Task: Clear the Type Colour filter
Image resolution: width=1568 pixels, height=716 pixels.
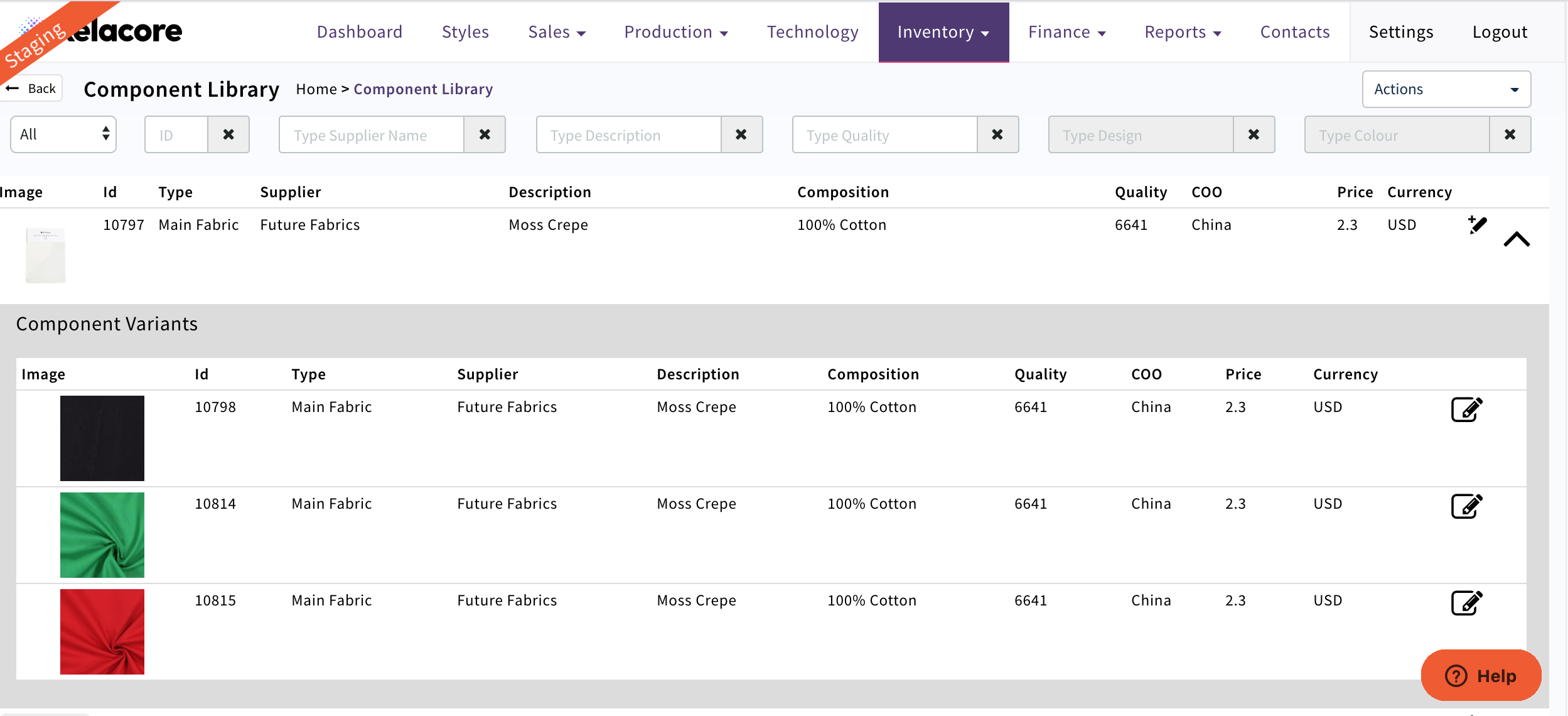Action: (x=1510, y=134)
